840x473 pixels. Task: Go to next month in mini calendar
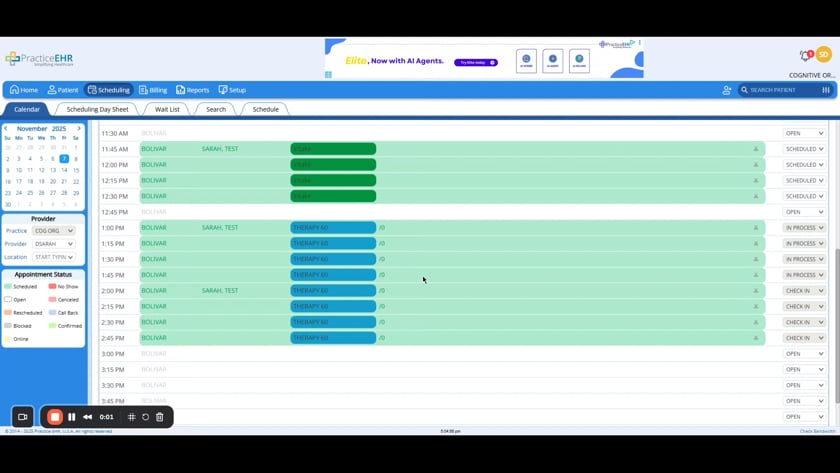tap(79, 129)
